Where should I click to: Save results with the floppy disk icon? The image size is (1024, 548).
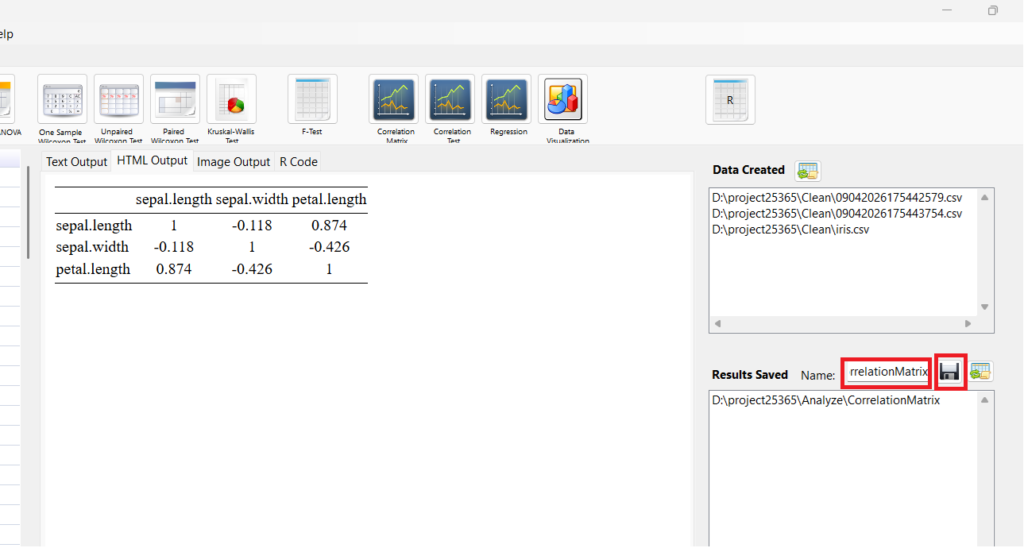coord(950,372)
